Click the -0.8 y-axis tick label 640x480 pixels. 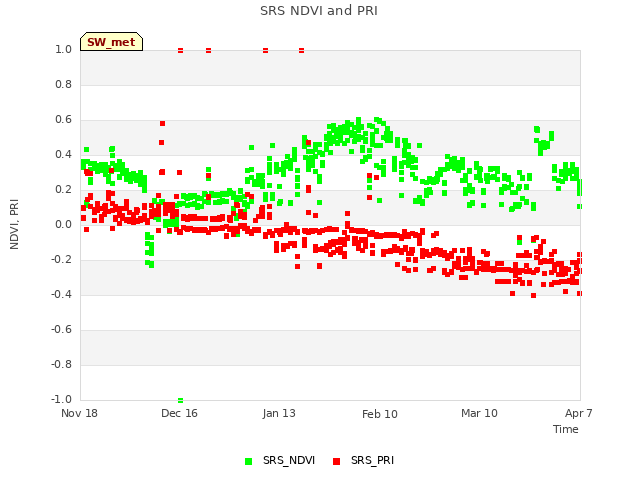[61, 364]
